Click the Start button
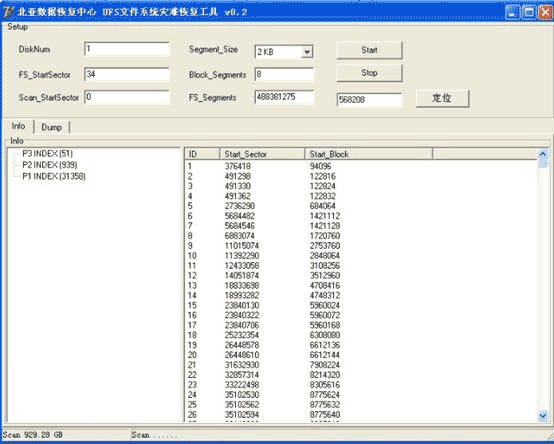The width and height of the screenshot is (554, 444). coord(369,50)
